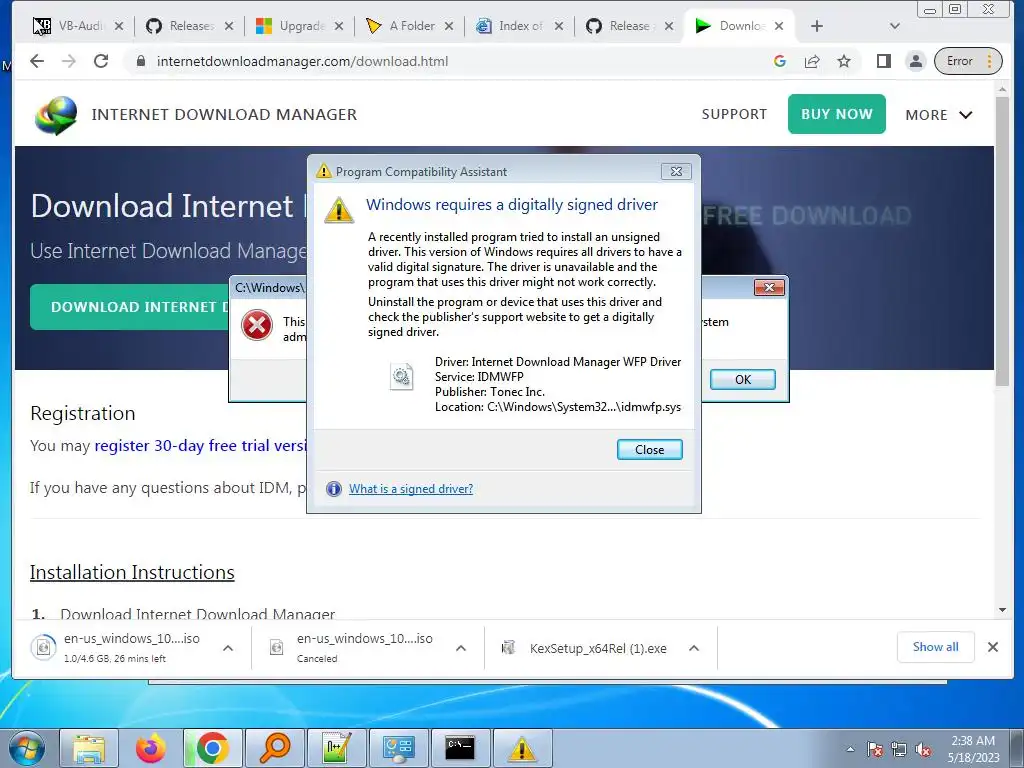Open the tab search dropdown arrow
1024x768 pixels.
click(895, 26)
